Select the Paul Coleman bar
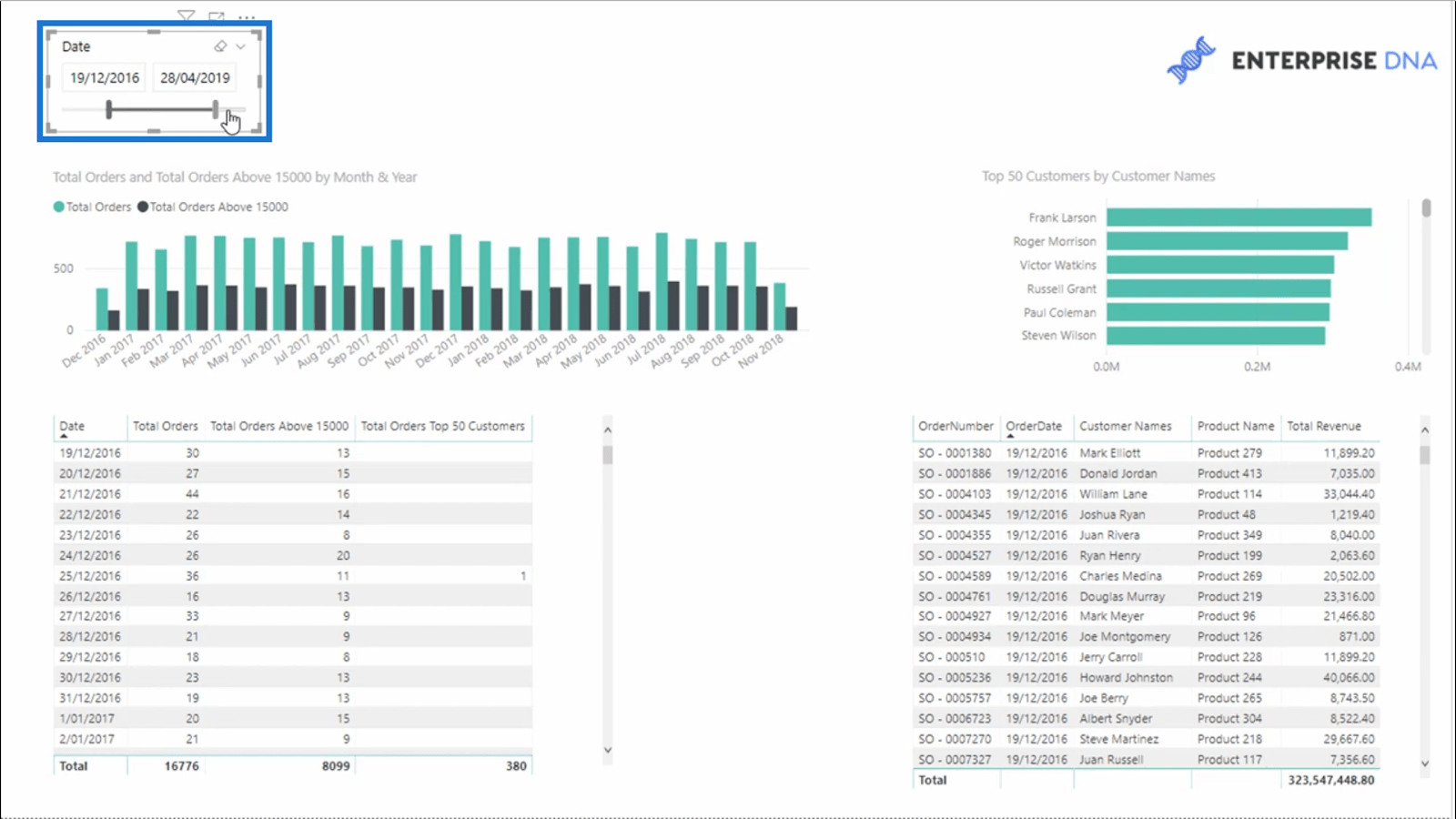This screenshot has width=1456, height=819. coord(1218,312)
